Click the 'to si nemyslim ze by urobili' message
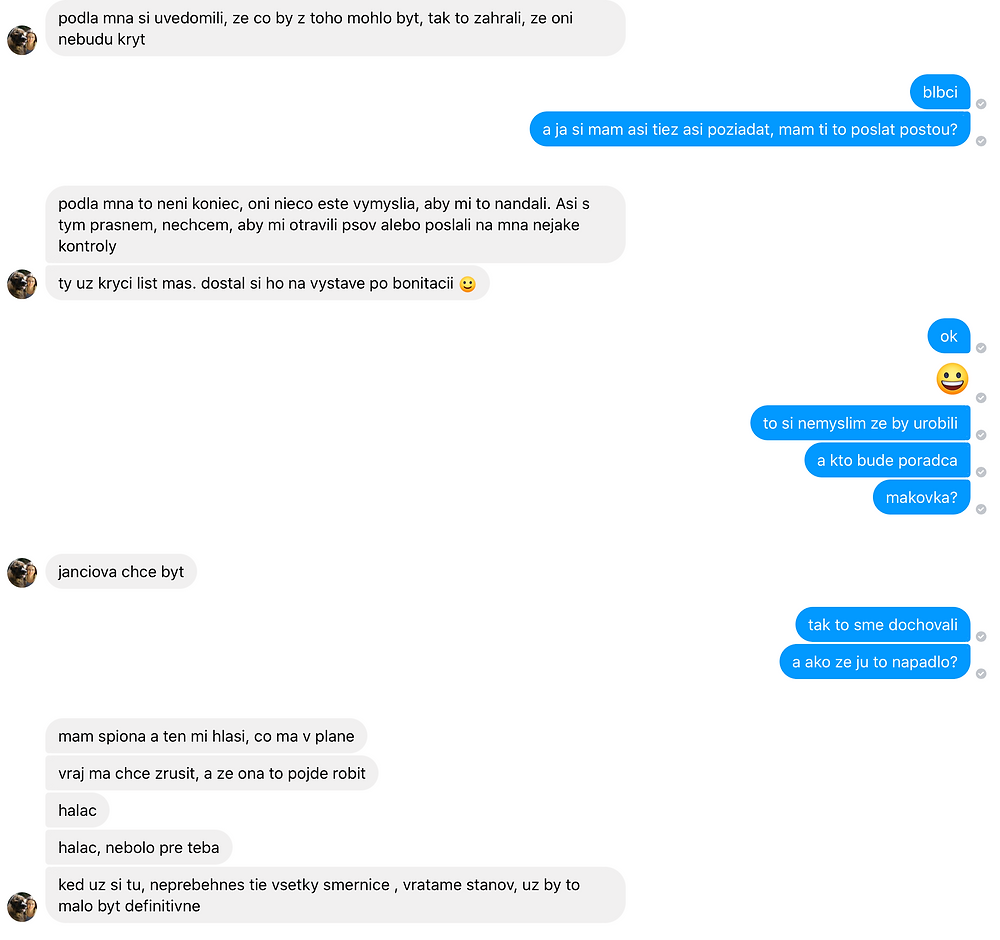 tap(860, 423)
